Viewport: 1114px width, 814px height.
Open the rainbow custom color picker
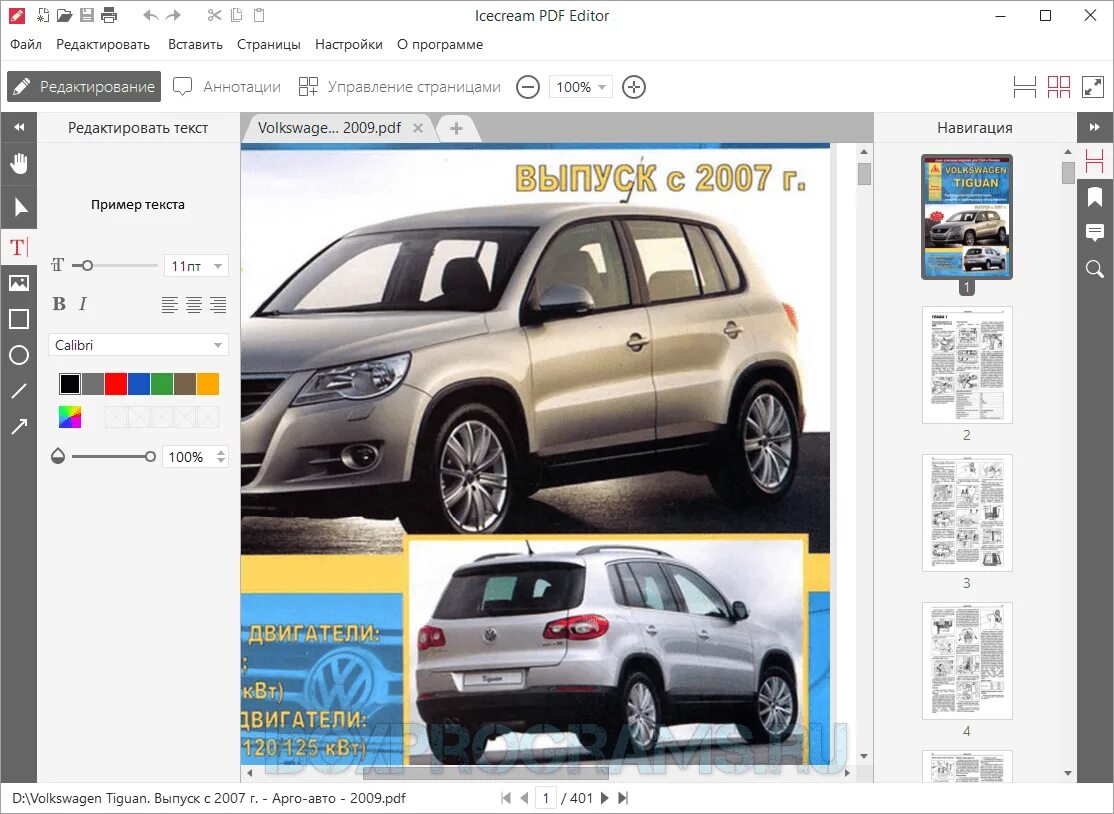point(70,417)
